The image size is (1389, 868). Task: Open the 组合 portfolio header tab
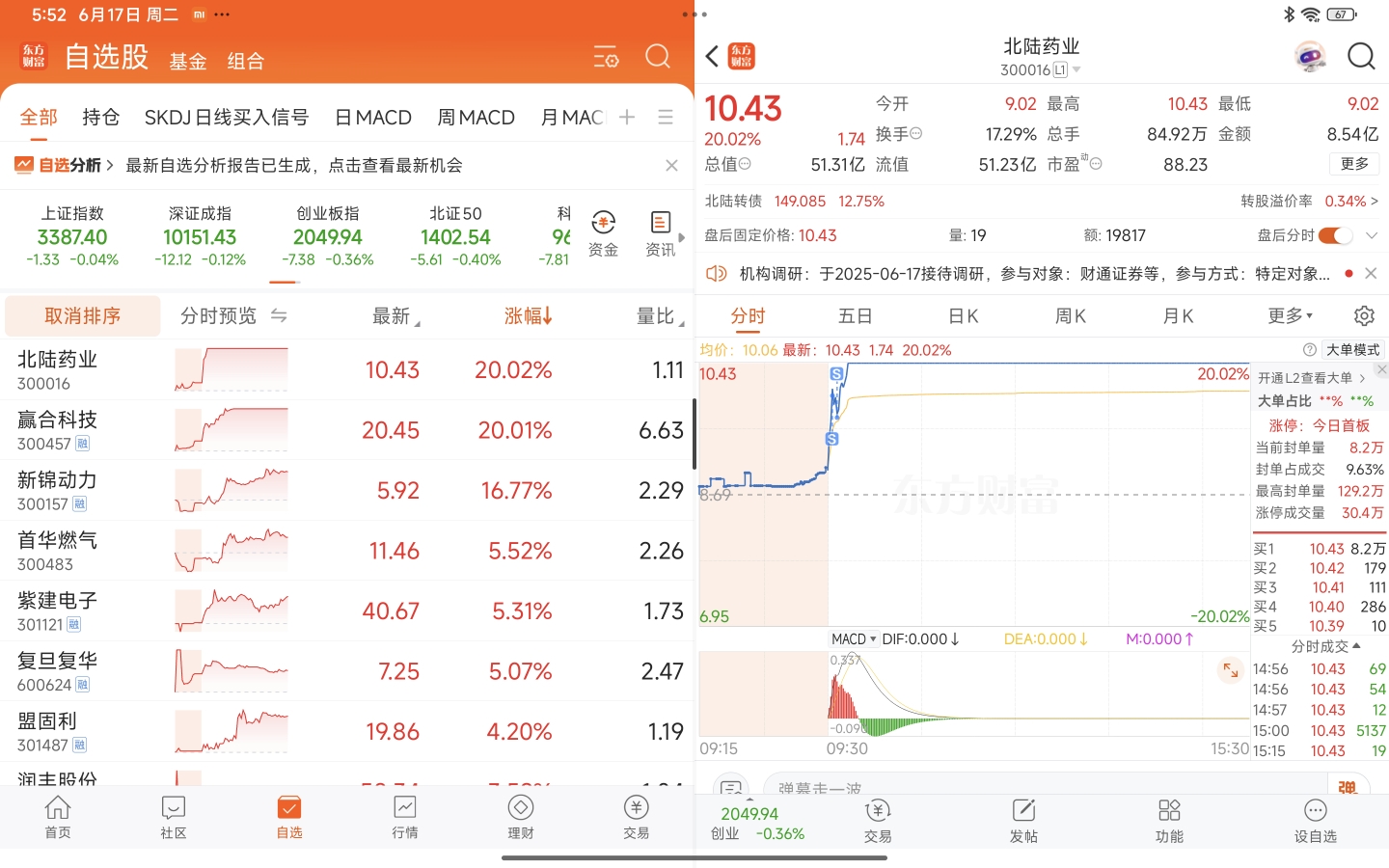tap(246, 62)
